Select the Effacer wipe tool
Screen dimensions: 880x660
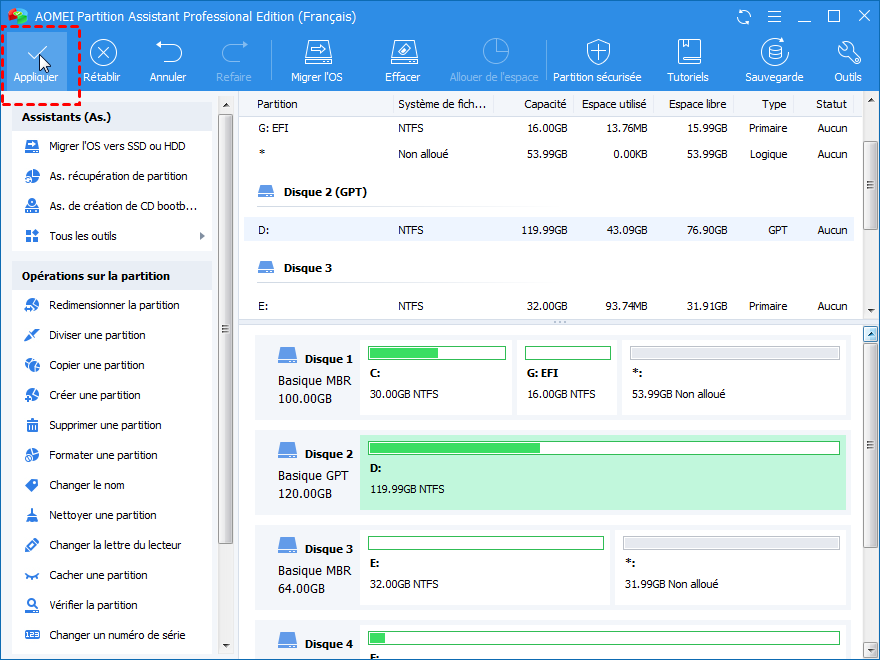(x=402, y=53)
